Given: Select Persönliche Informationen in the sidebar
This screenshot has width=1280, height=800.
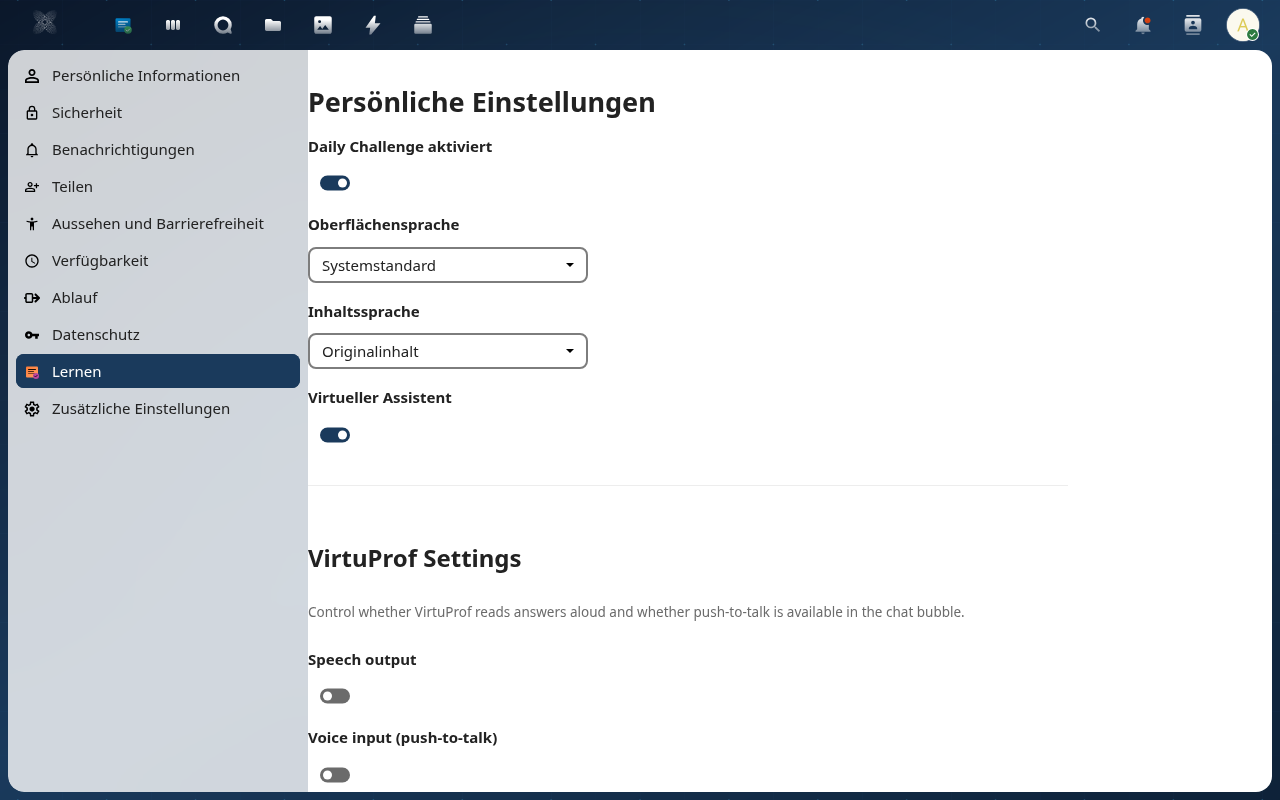Looking at the screenshot, I should pyautogui.click(x=146, y=75).
